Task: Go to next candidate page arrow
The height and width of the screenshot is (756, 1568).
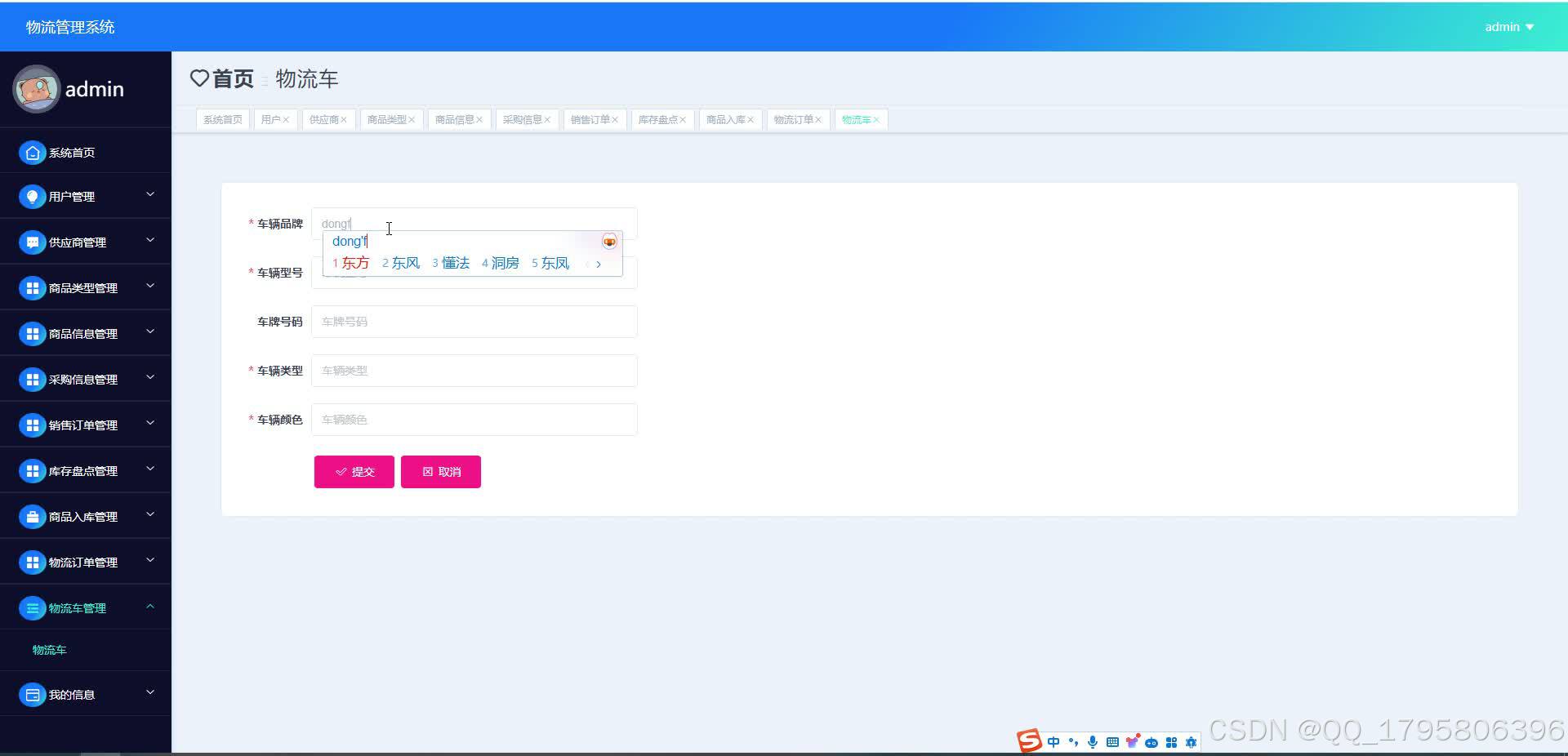Action: [599, 264]
